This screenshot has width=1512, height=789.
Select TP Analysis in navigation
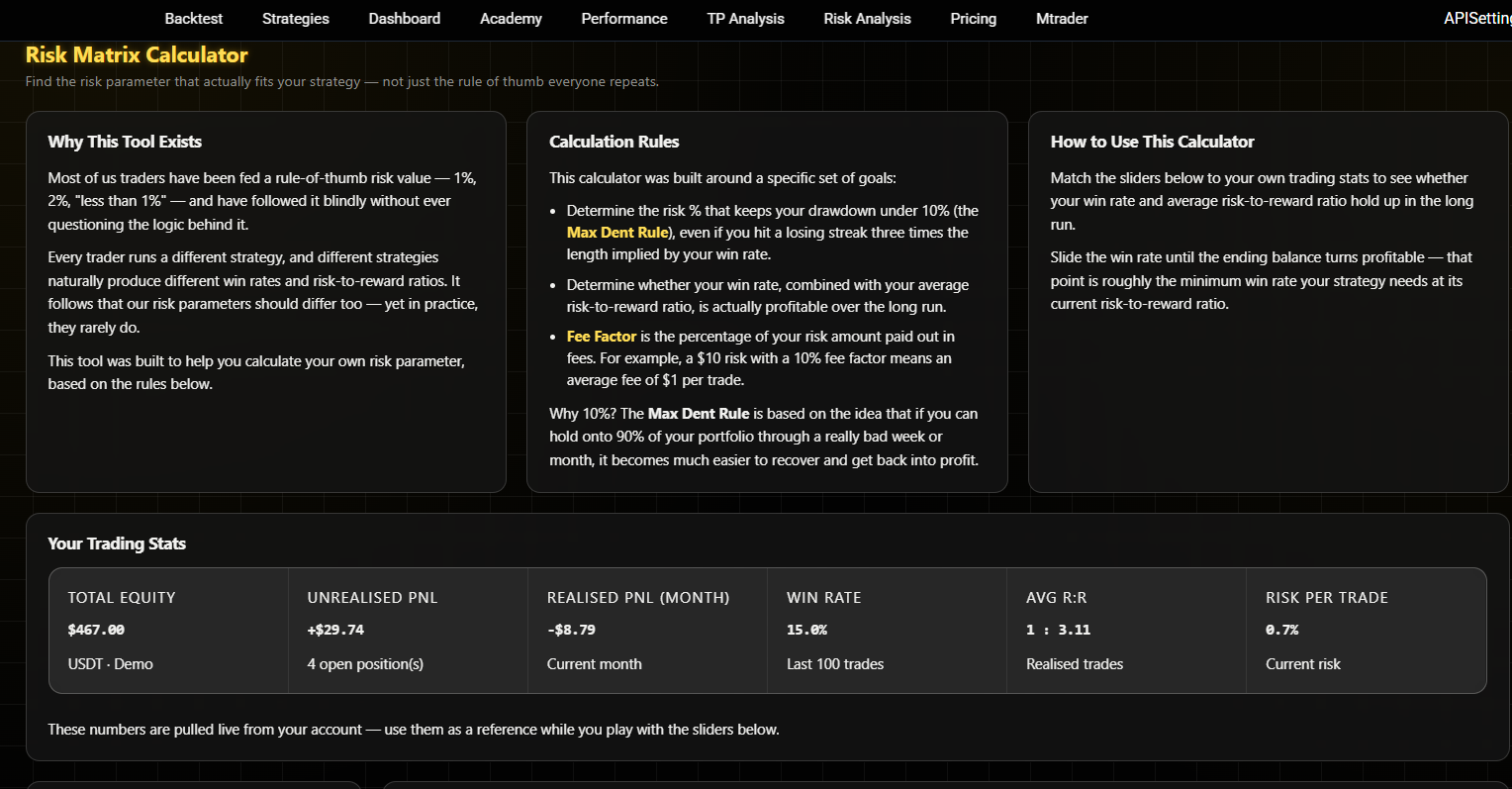[x=745, y=19]
